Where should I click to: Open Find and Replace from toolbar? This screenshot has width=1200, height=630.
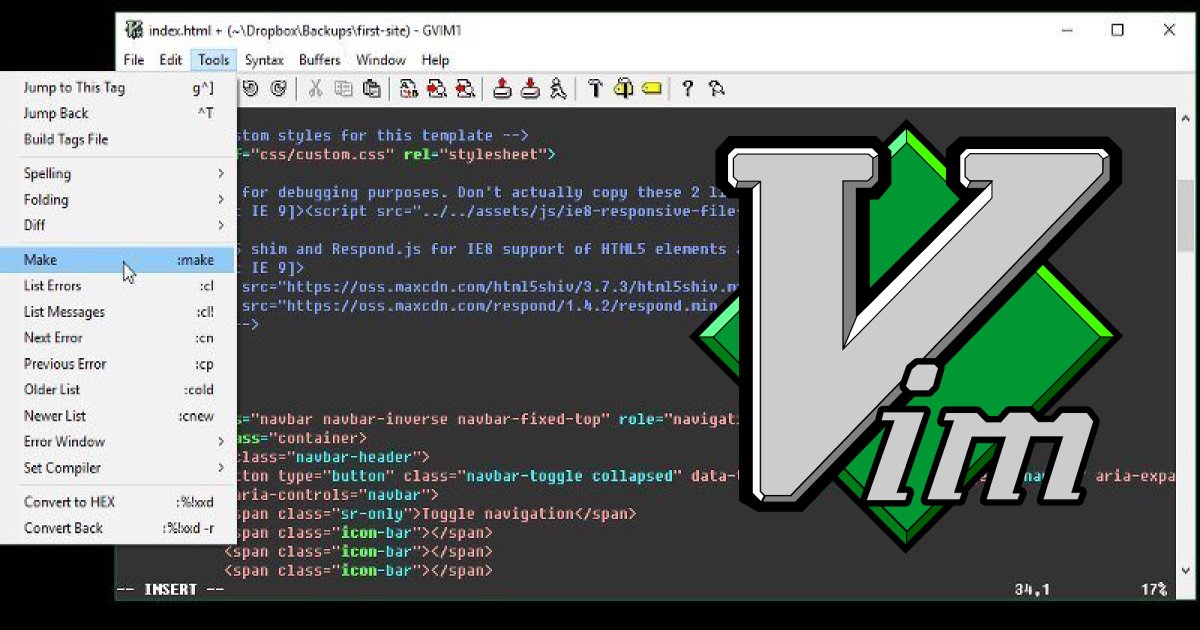tap(408, 89)
